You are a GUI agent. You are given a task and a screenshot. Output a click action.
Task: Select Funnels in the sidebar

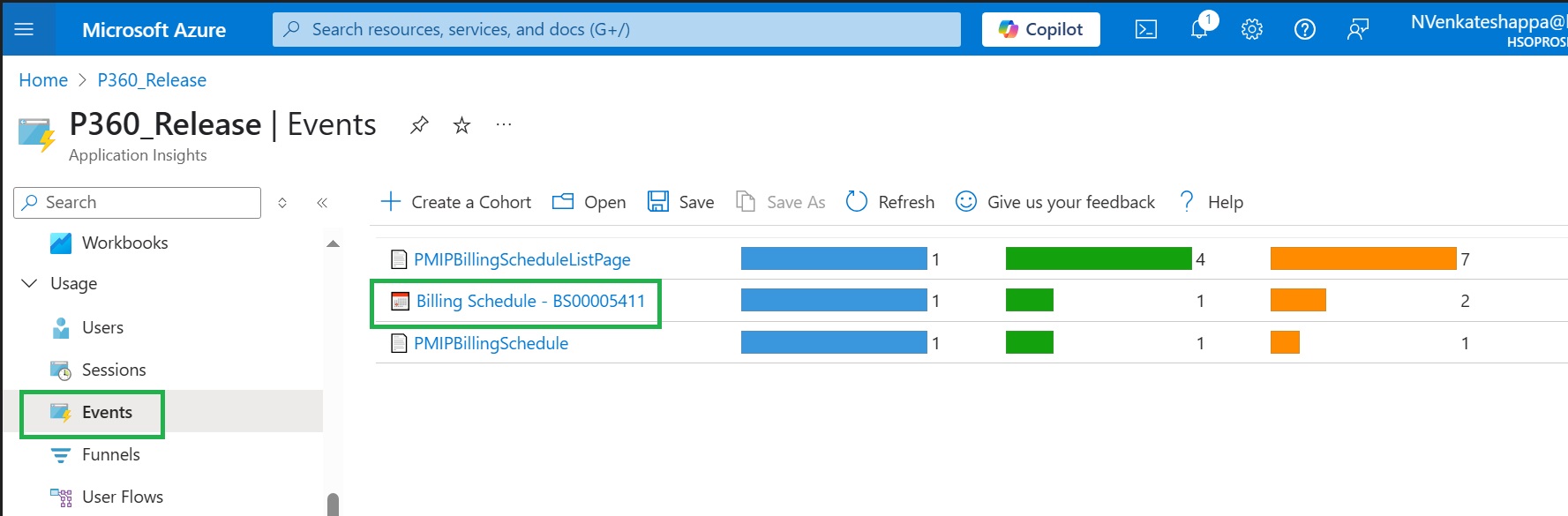click(x=110, y=454)
